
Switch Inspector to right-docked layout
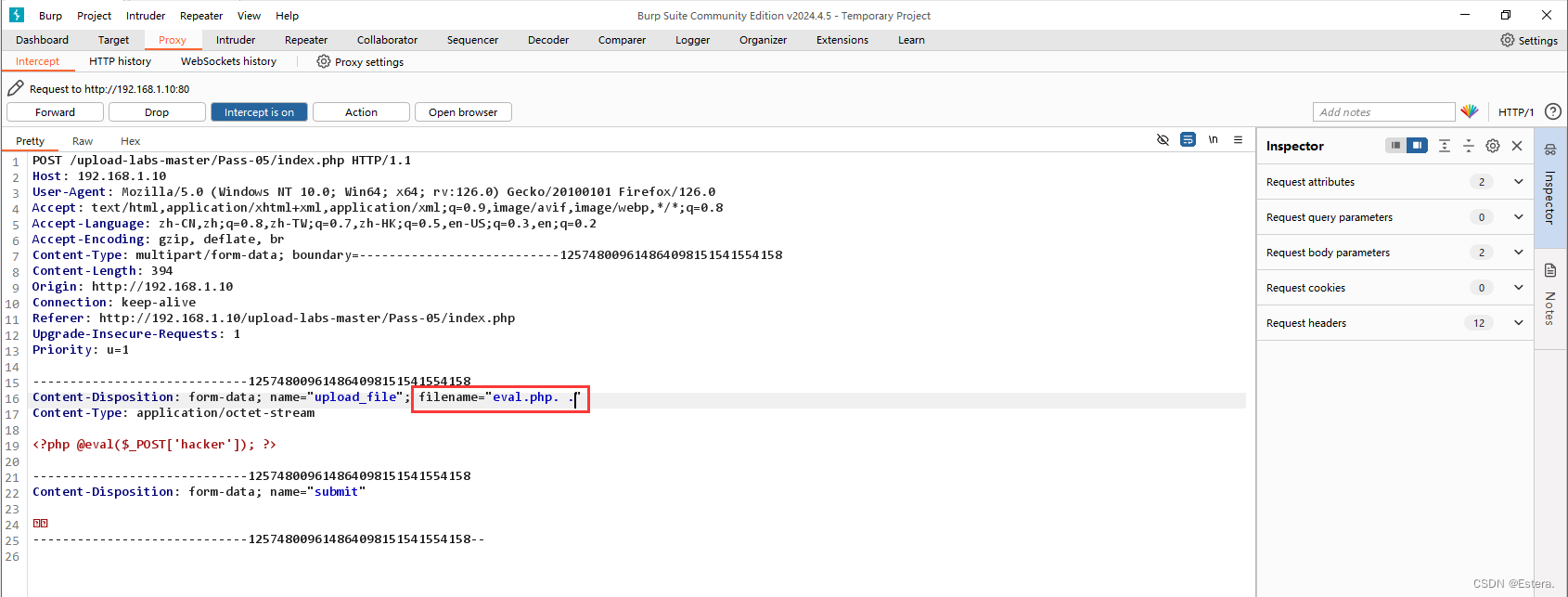[x=1417, y=146]
